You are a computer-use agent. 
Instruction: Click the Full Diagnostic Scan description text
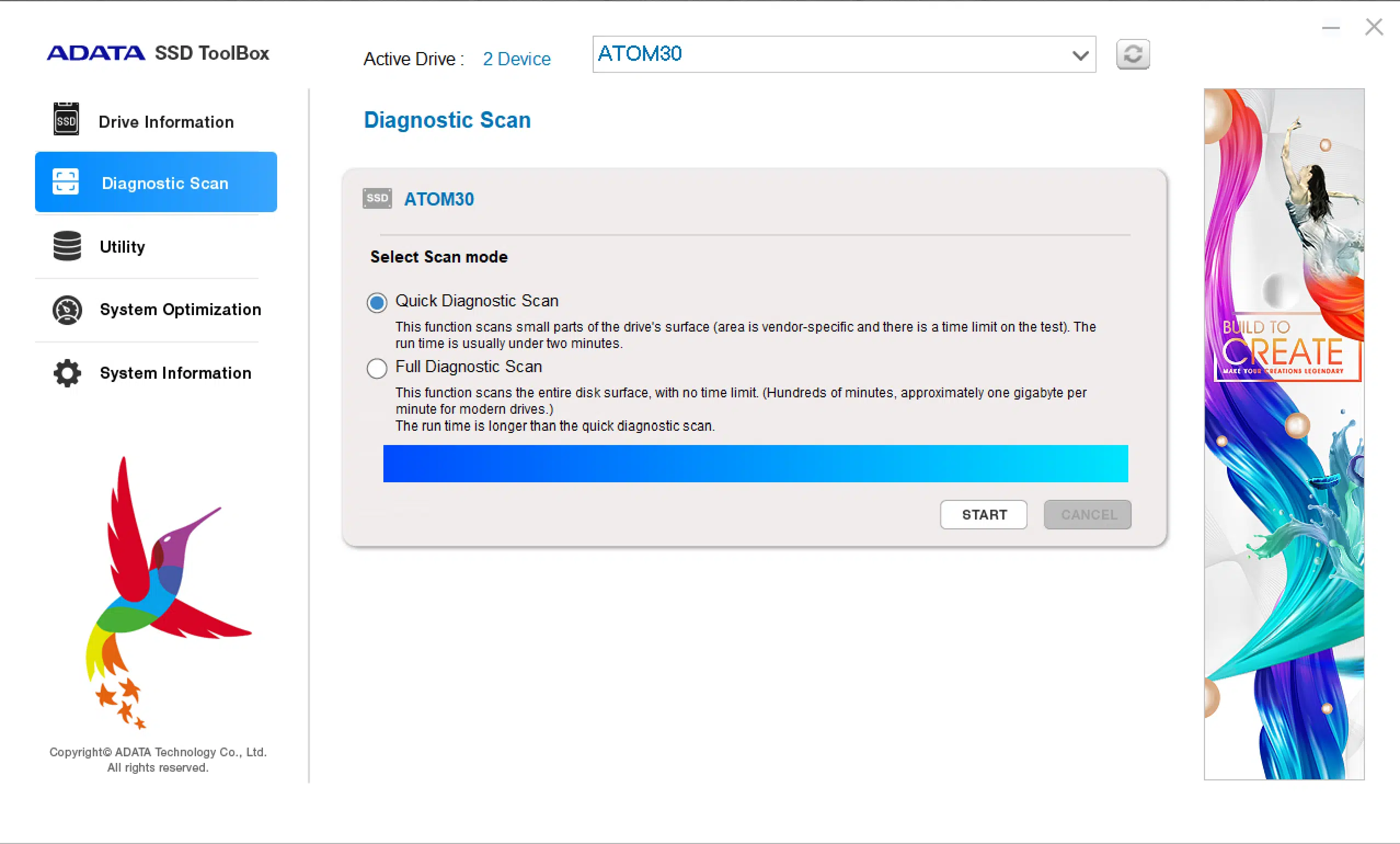pos(741,409)
